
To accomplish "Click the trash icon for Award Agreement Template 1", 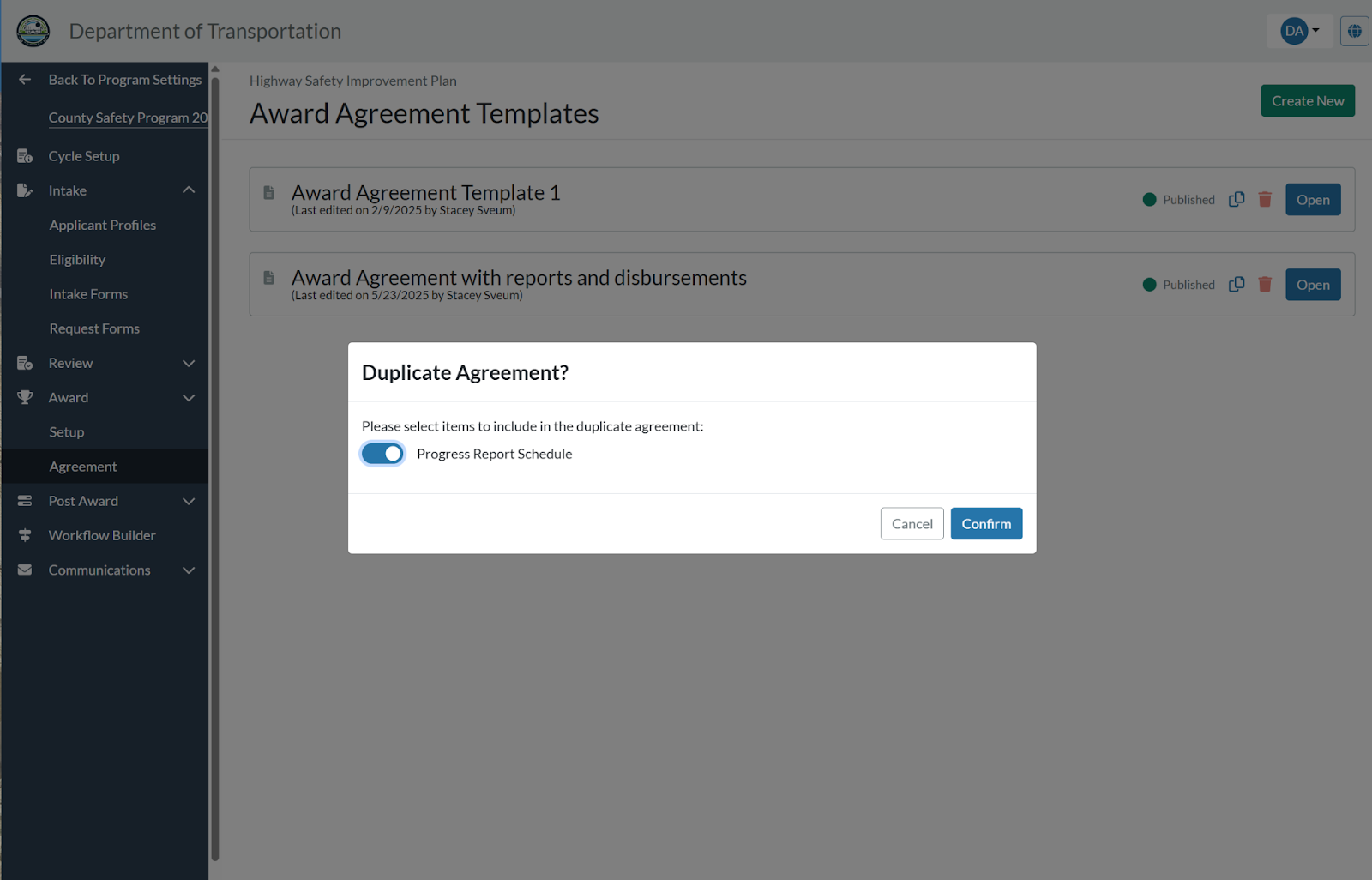I will click(x=1265, y=199).
